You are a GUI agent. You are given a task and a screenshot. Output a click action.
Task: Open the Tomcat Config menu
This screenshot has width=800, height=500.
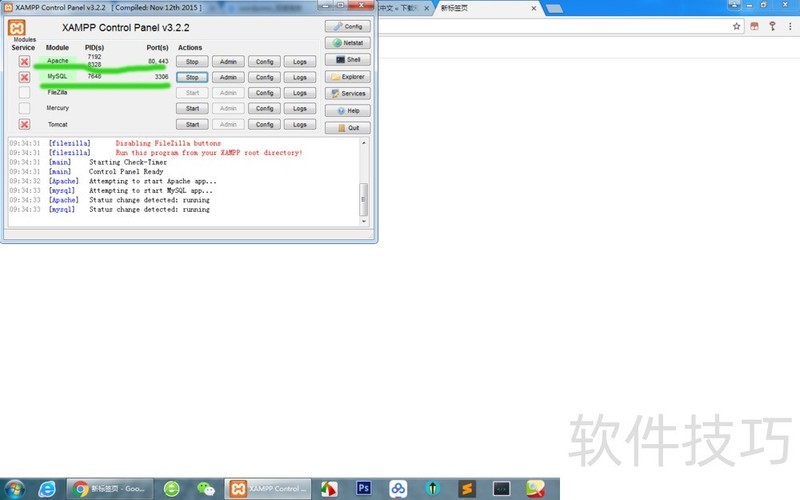tap(264, 124)
